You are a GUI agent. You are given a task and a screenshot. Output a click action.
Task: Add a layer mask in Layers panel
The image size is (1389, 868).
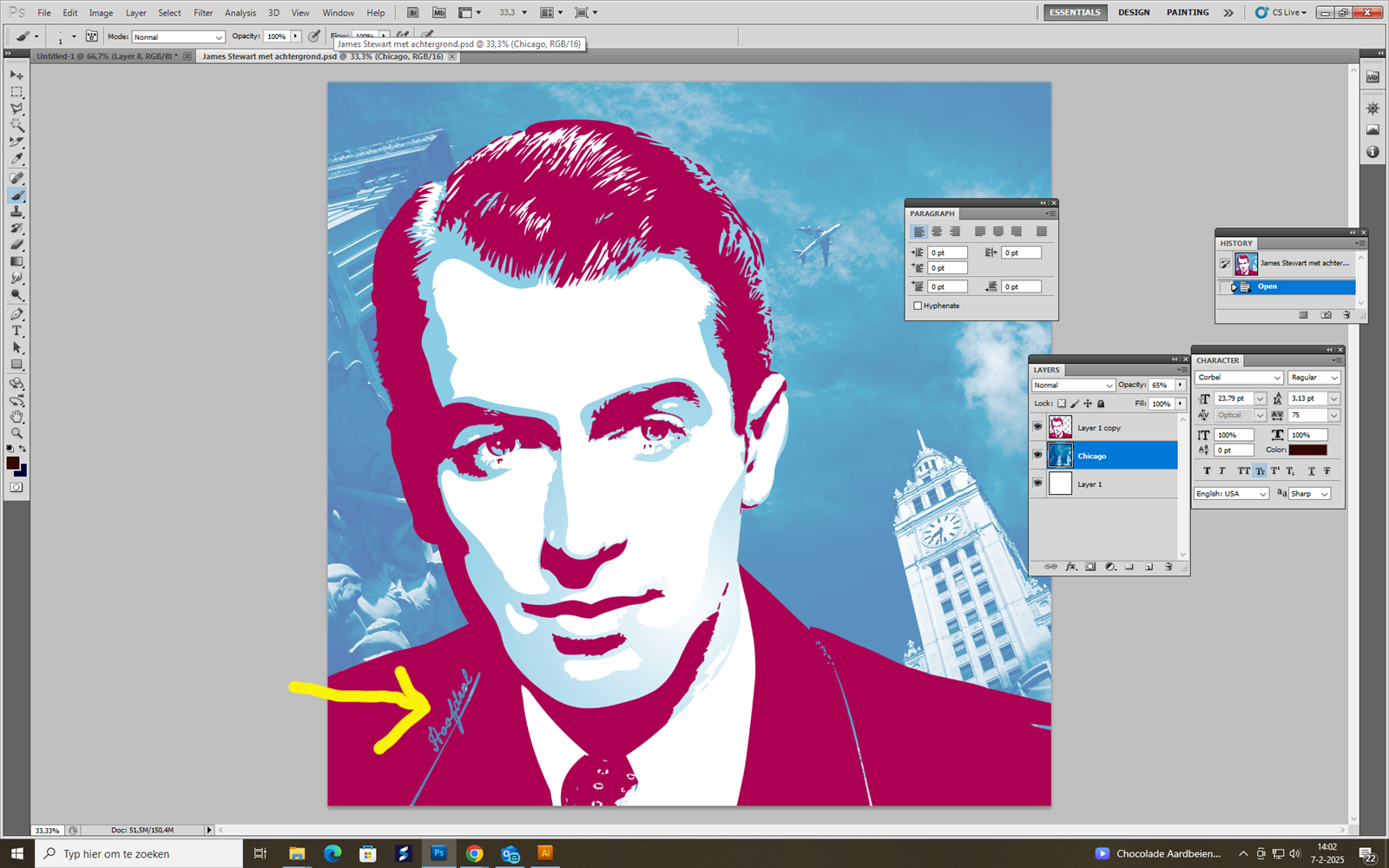[1090, 567]
